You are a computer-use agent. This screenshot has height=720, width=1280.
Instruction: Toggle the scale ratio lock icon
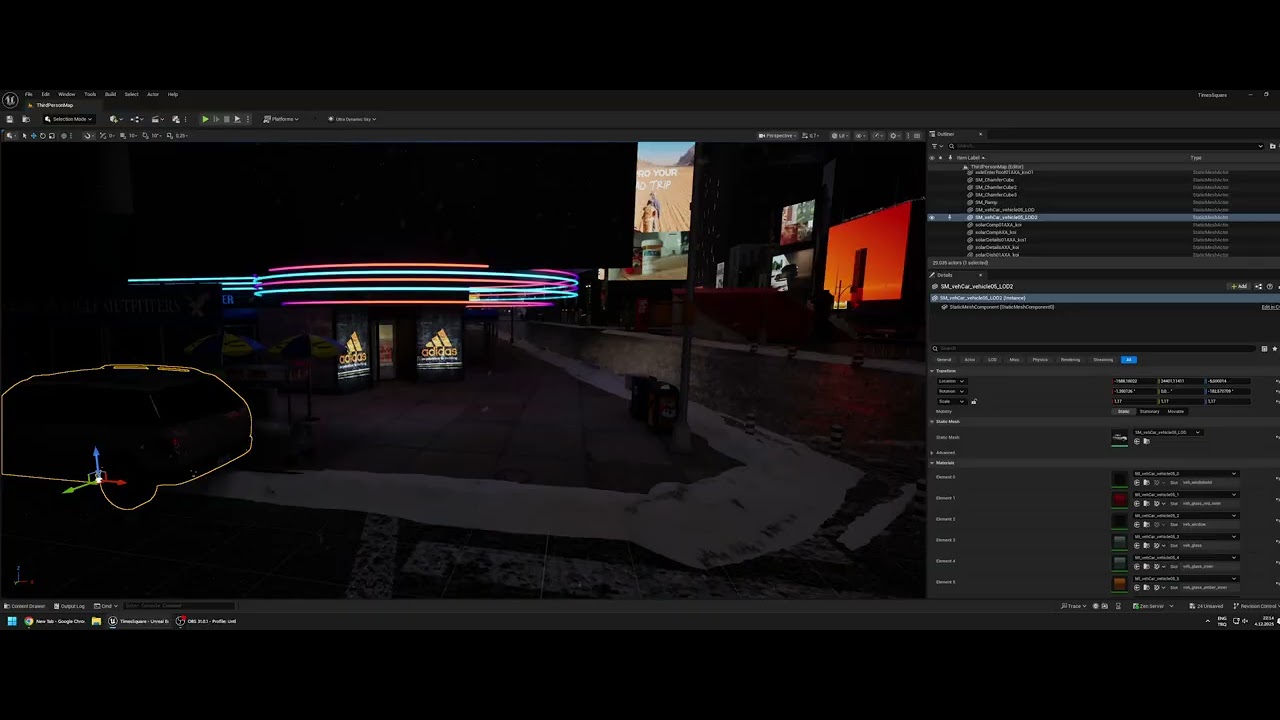[x=973, y=401]
